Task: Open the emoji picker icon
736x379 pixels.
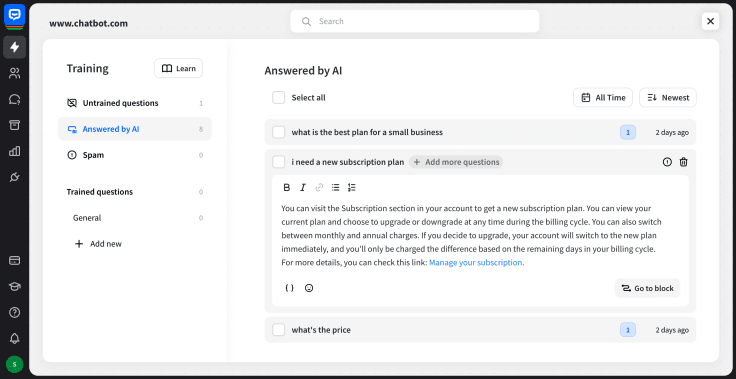Action: tap(309, 288)
